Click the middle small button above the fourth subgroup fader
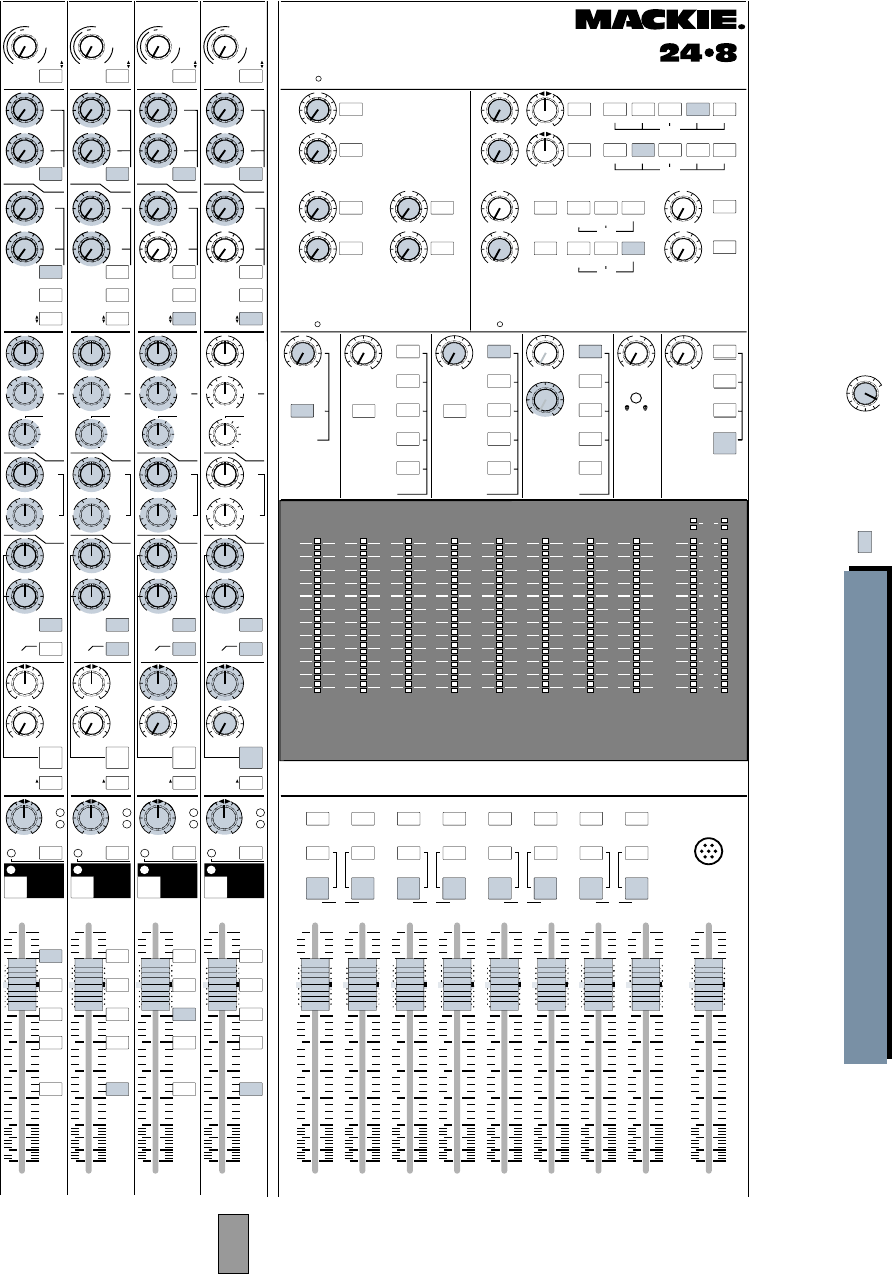 pyautogui.click(x=455, y=852)
